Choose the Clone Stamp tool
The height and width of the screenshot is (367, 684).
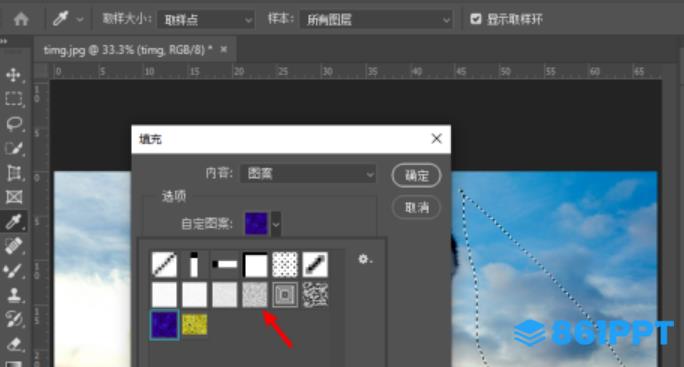(14, 295)
